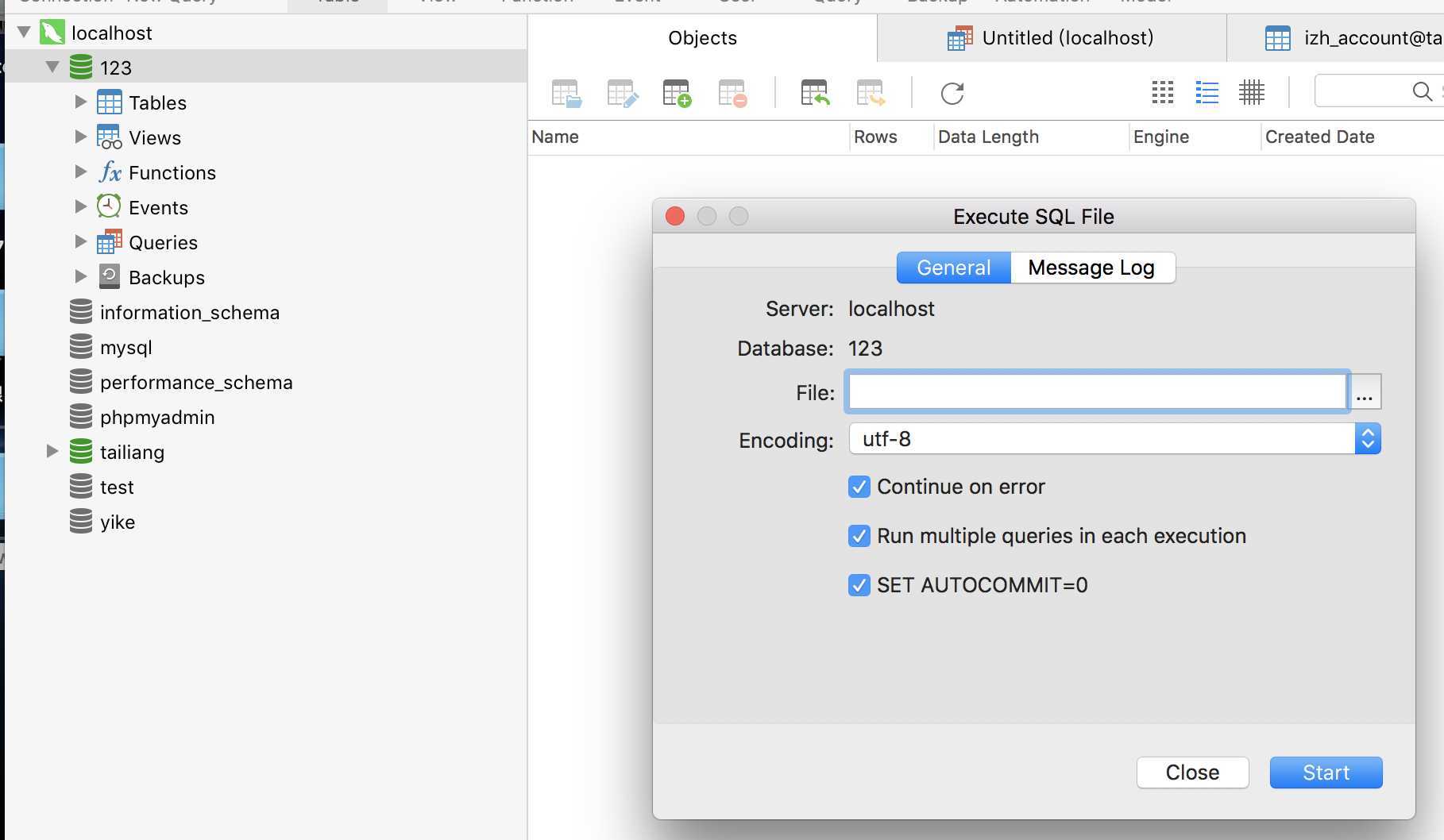Click the yike database icon

[x=81, y=522]
